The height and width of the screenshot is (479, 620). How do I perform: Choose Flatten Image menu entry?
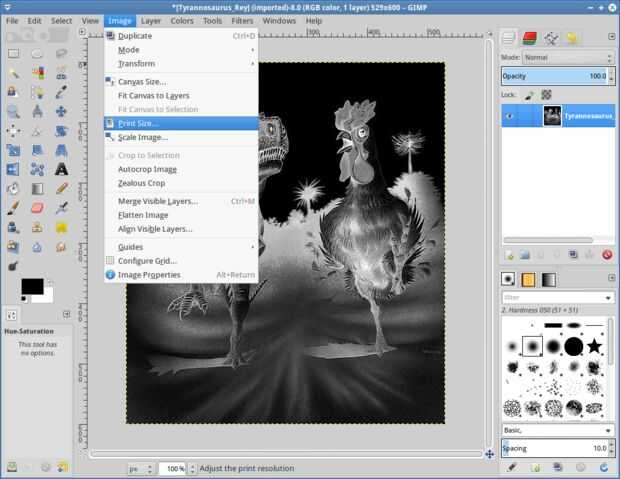181,215
